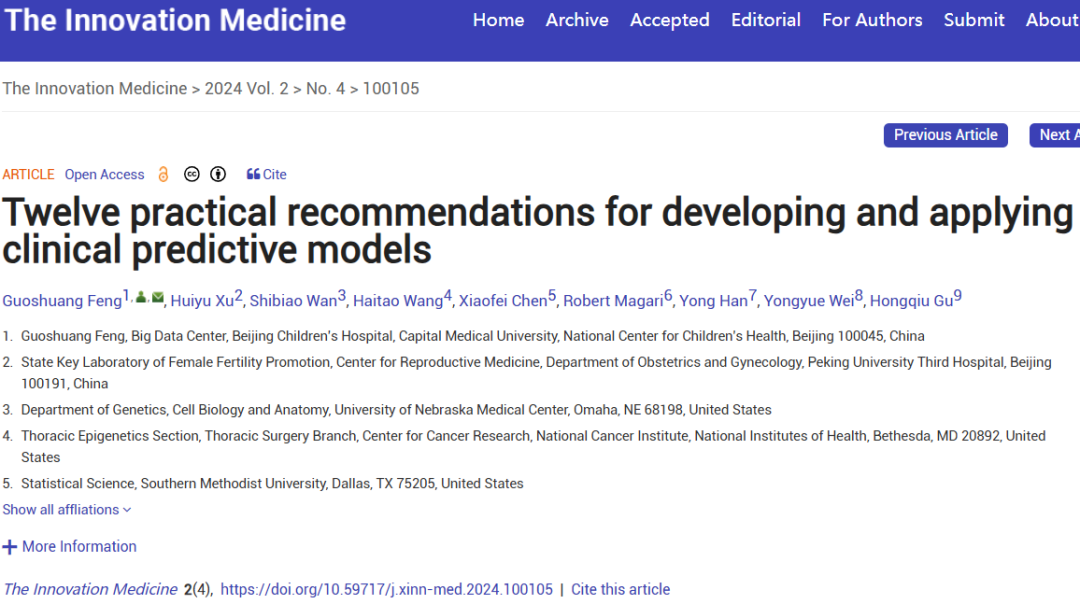This screenshot has height=604, width=1080.
Task: Expand the More Information section
Action: coord(70,547)
